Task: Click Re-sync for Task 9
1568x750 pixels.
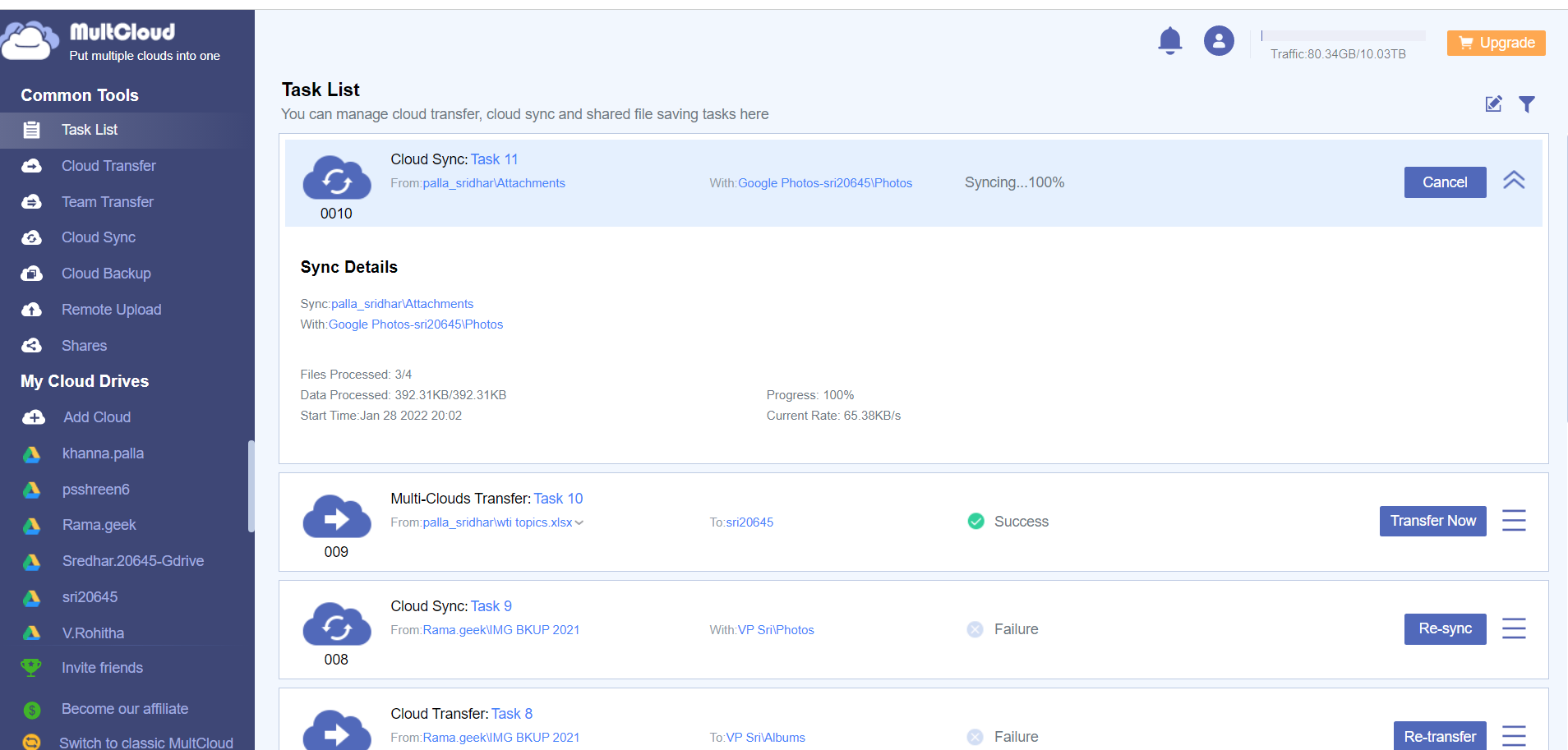Action: 1445,629
